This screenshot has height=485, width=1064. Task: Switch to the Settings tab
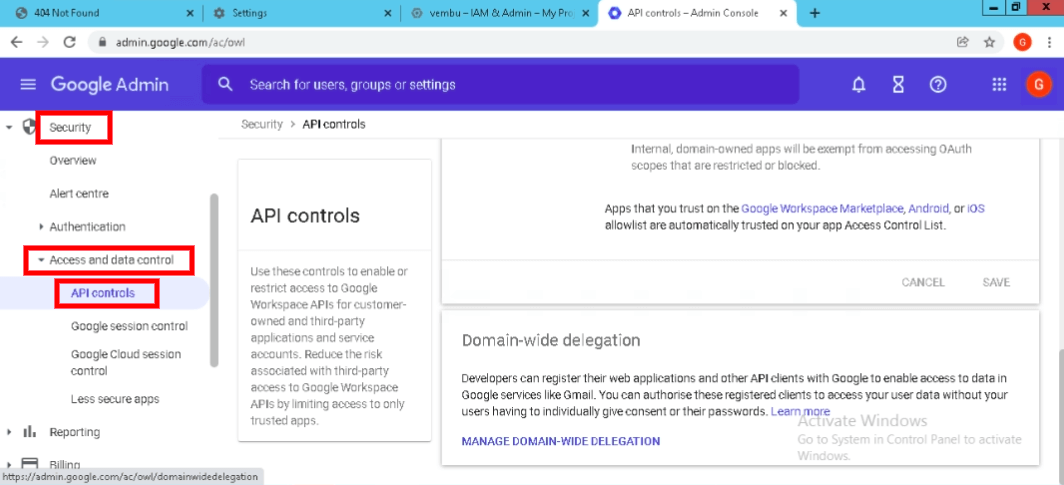click(301, 14)
